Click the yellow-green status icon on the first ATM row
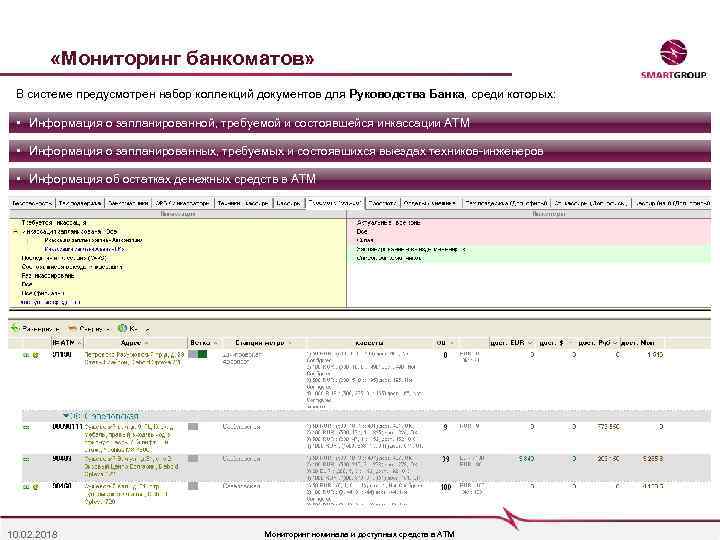Viewport: 720px width, 540px height. point(35,355)
